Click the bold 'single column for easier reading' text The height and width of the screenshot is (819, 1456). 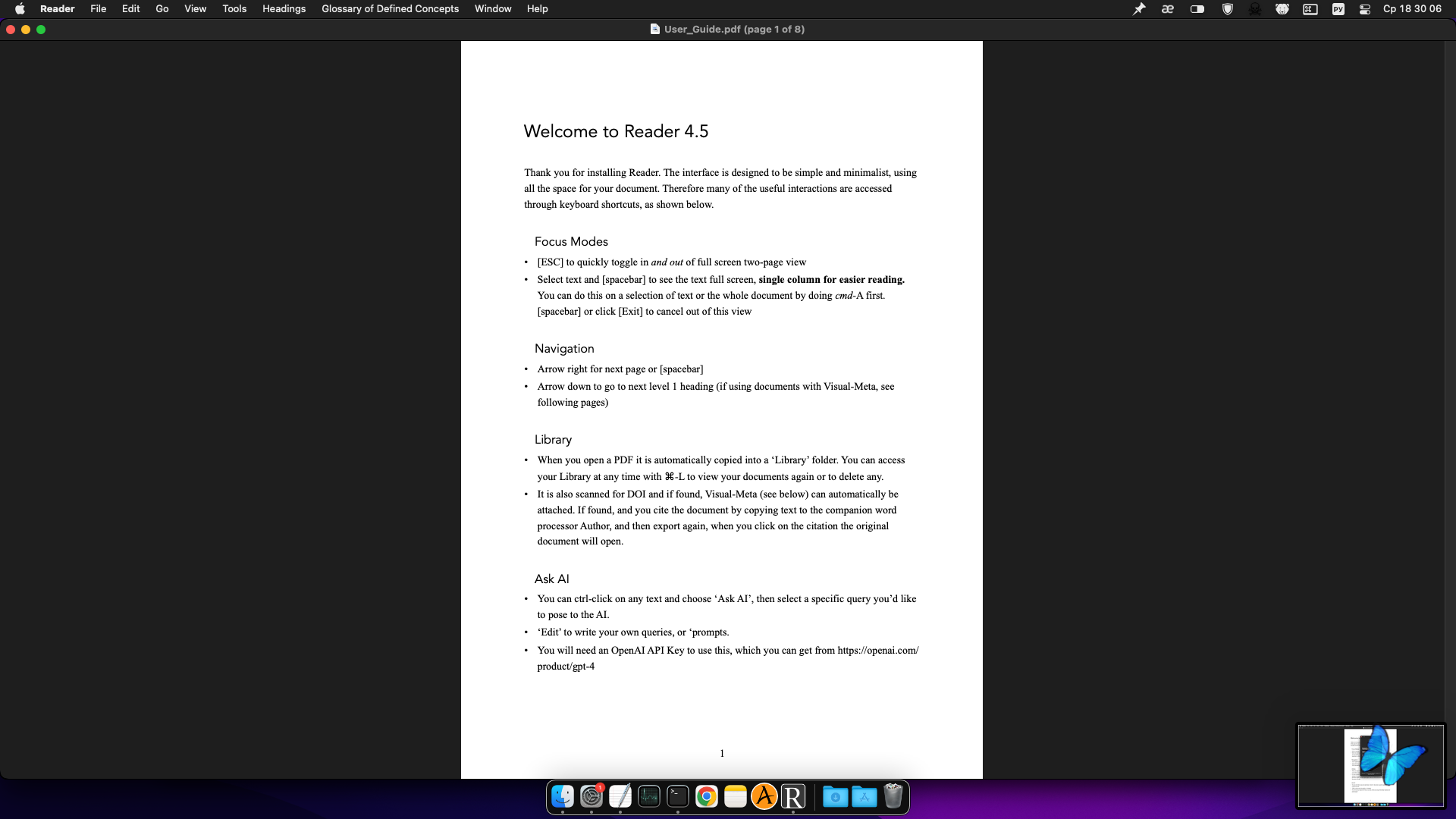click(x=831, y=279)
